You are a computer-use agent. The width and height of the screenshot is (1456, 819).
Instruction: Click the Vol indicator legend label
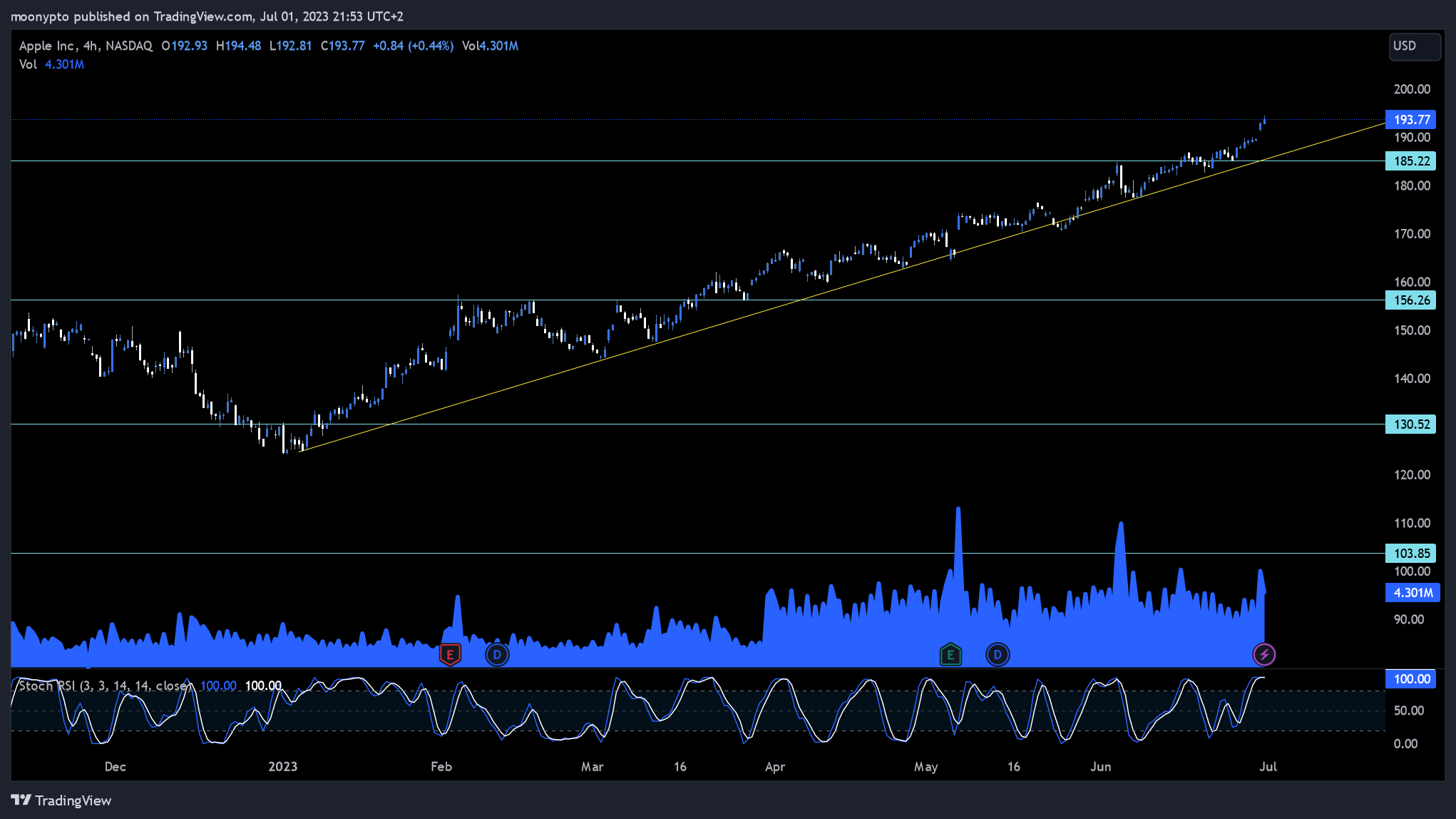(x=28, y=64)
